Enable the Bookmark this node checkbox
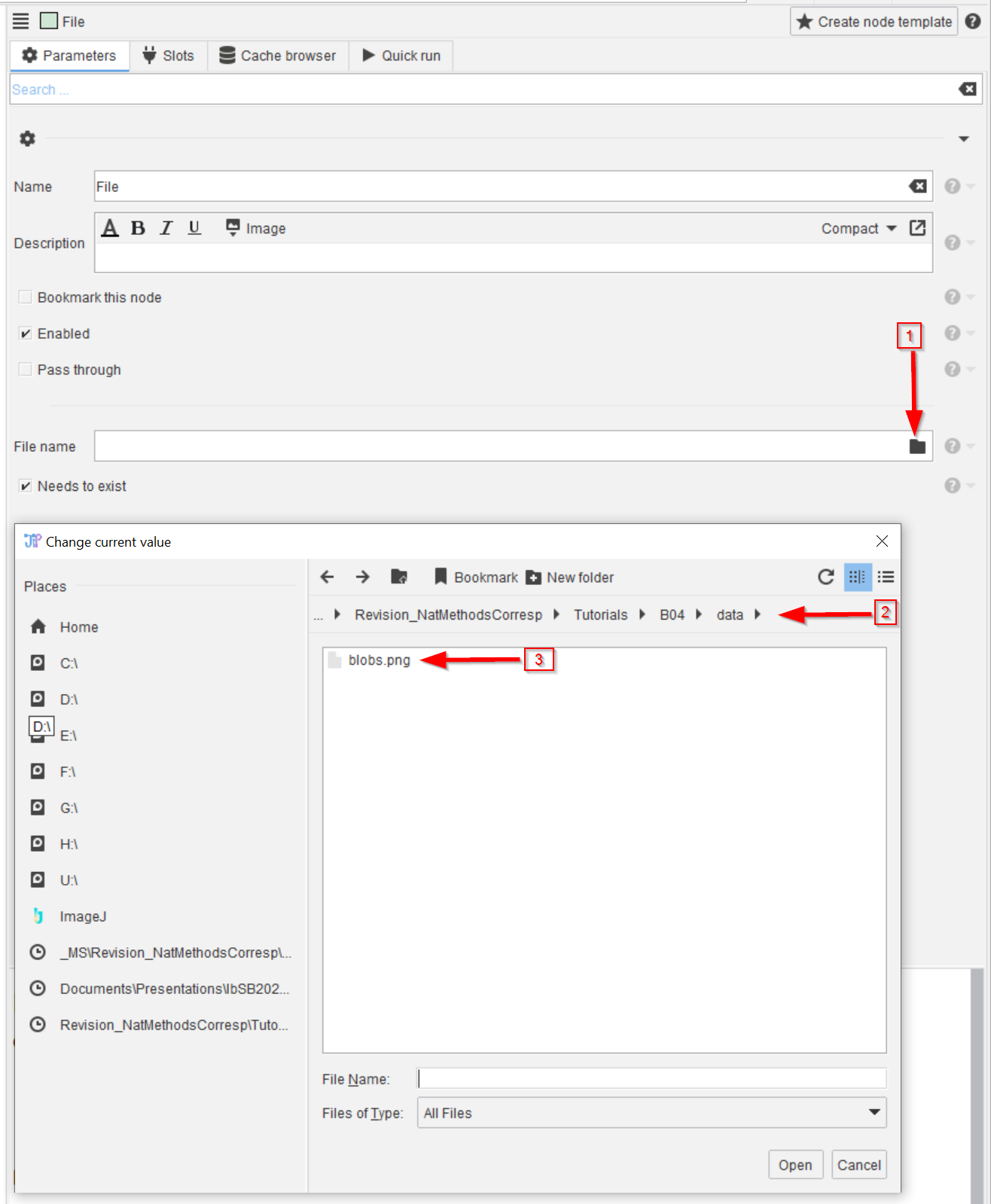This screenshot has height=1204, width=991. pos(26,297)
